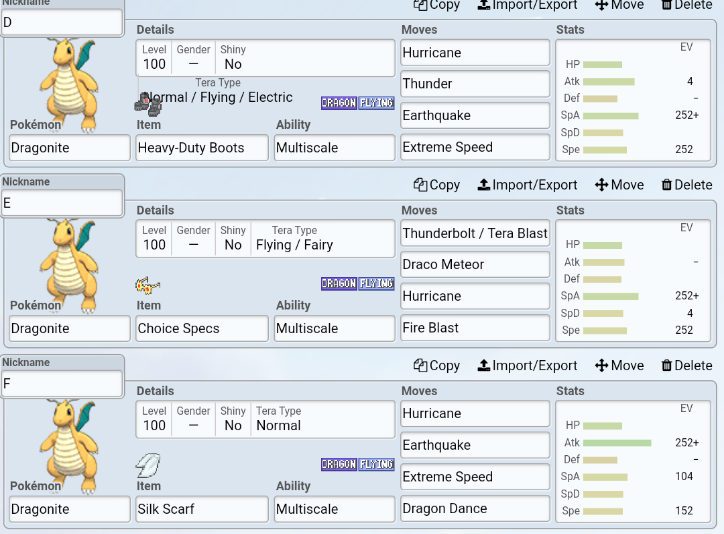Click Dragon type badge on Dragonite E
Screen dimensions: 724x534
pyautogui.click(x=339, y=283)
